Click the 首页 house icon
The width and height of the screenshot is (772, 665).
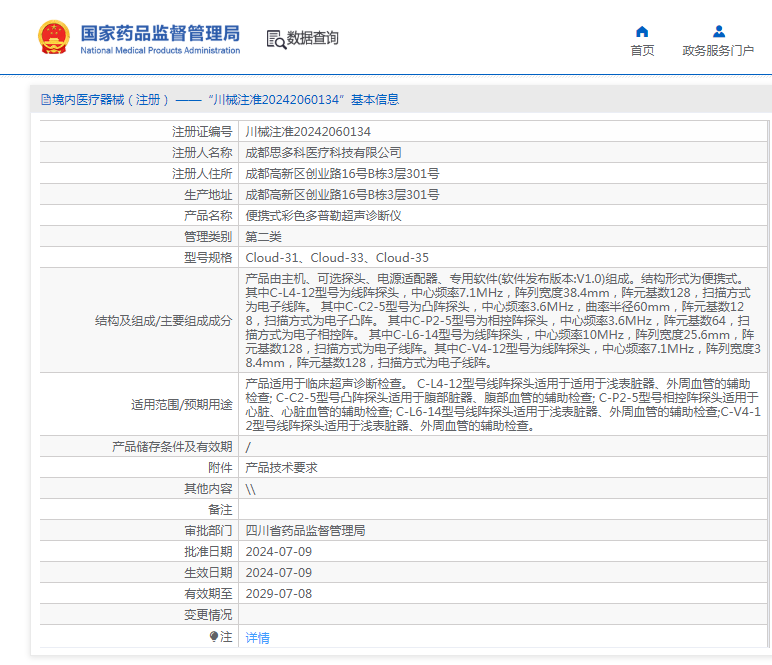(642, 31)
